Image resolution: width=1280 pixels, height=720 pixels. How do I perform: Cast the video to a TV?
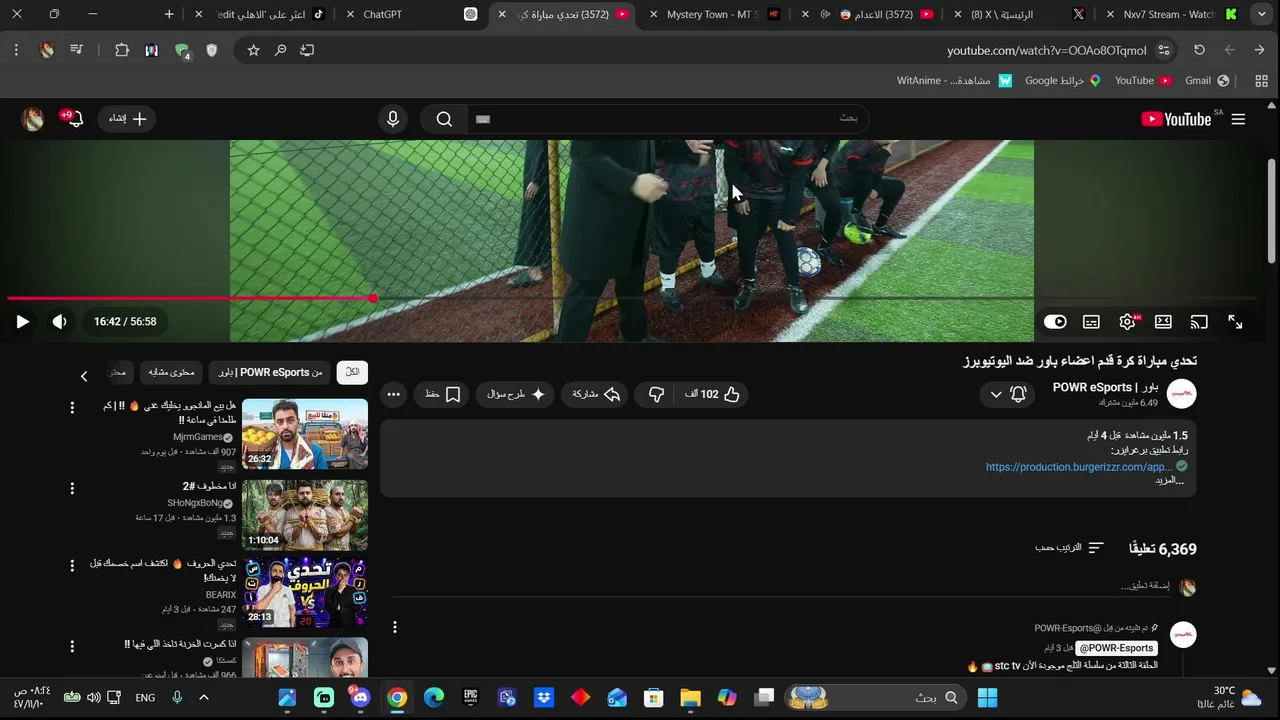coord(1199,322)
